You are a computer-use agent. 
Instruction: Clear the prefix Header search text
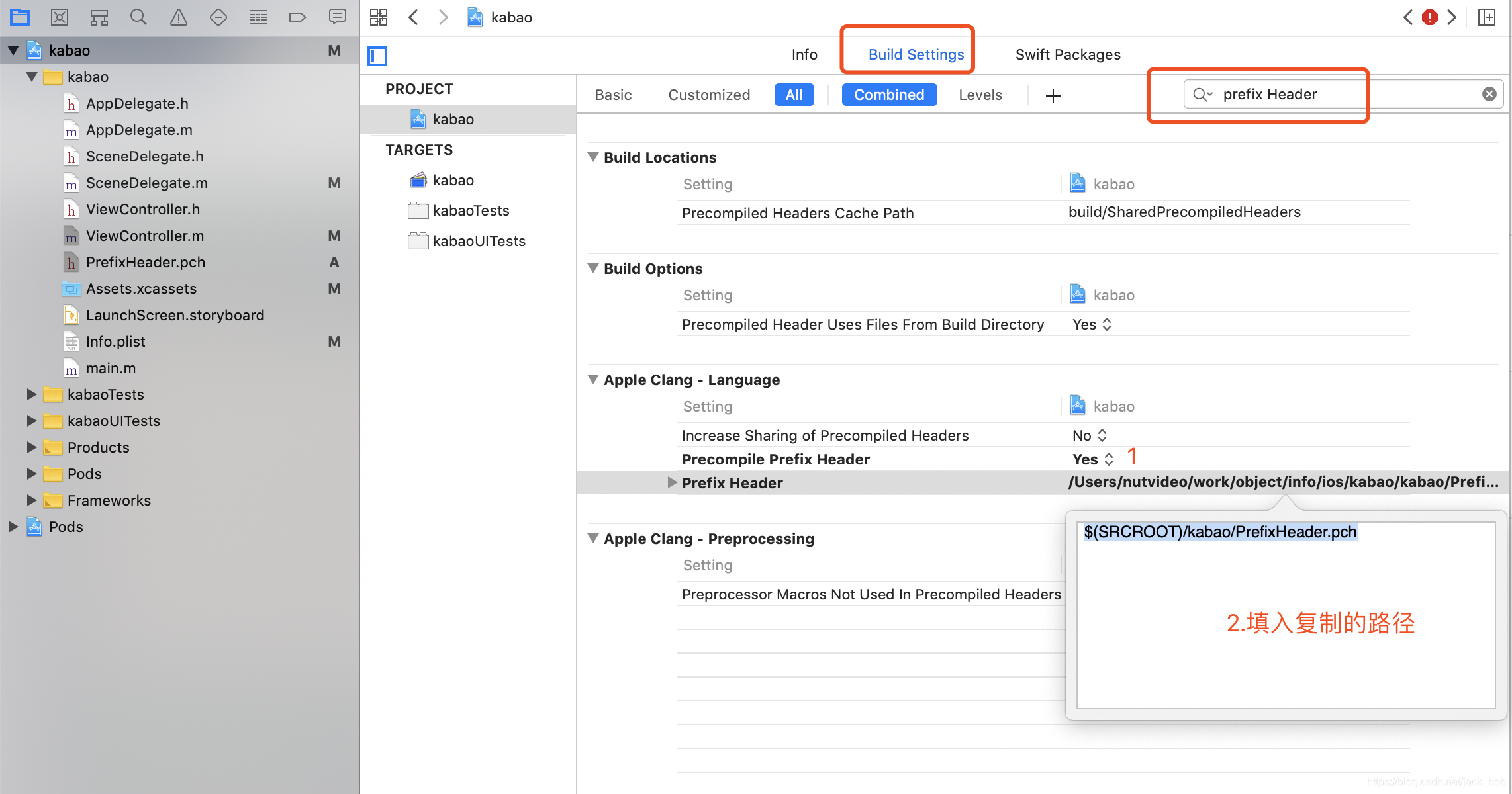click(1489, 94)
